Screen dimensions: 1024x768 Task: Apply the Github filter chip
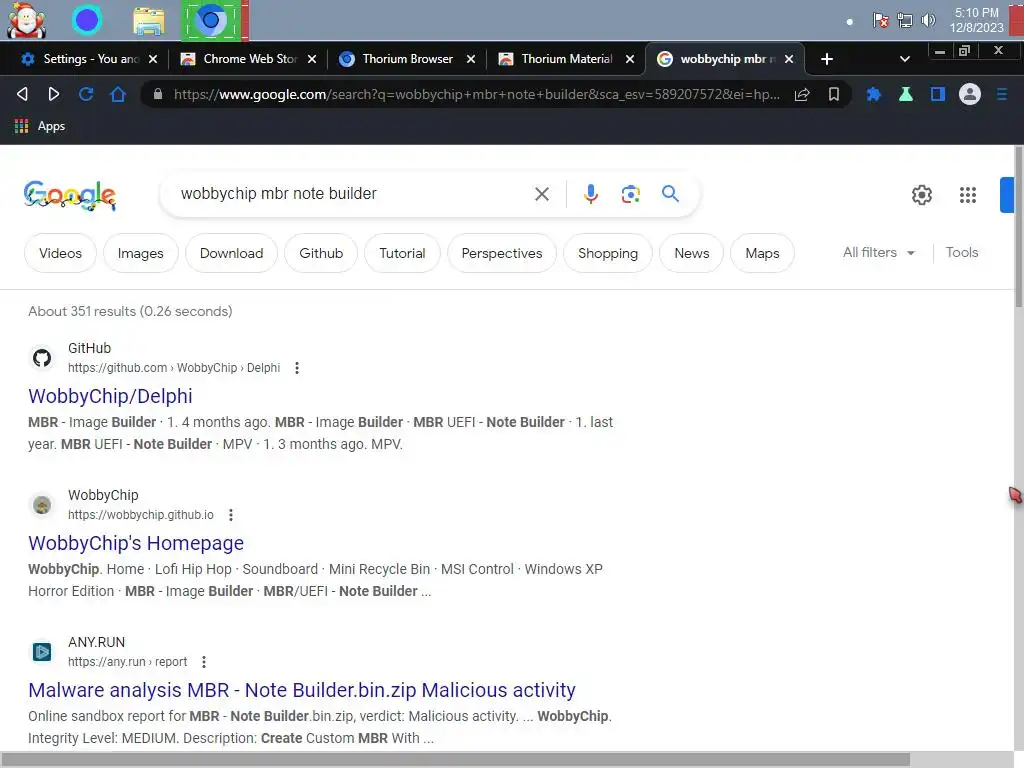pos(321,253)
